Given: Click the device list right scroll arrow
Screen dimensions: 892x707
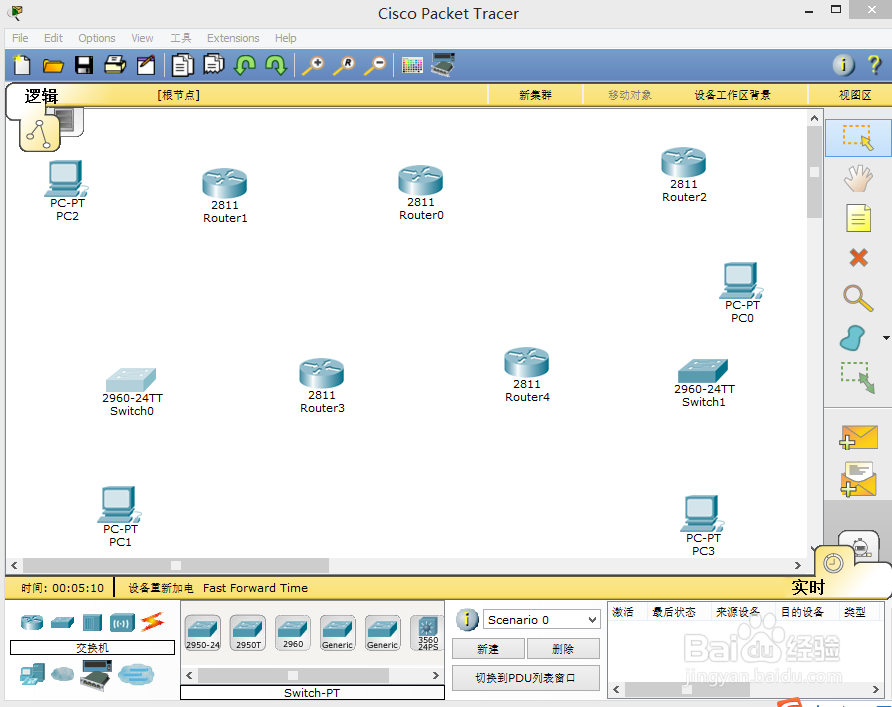Looking at the screenshot, I should (436, 675).
